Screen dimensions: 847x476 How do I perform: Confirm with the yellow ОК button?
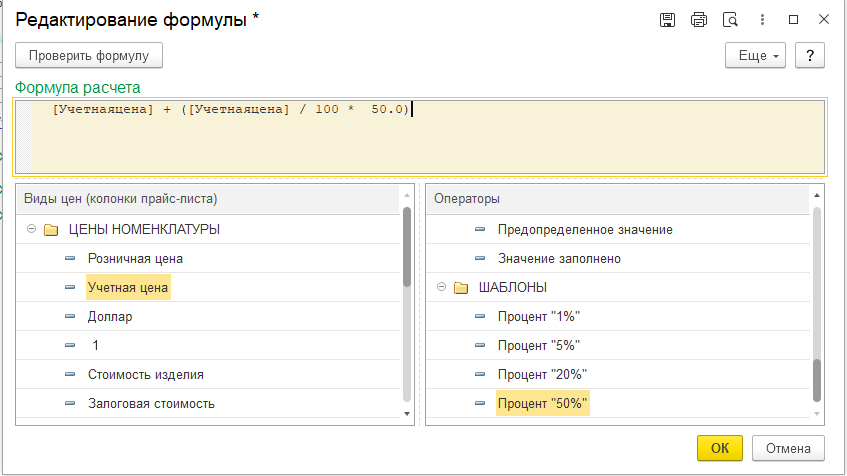point(720,448)
